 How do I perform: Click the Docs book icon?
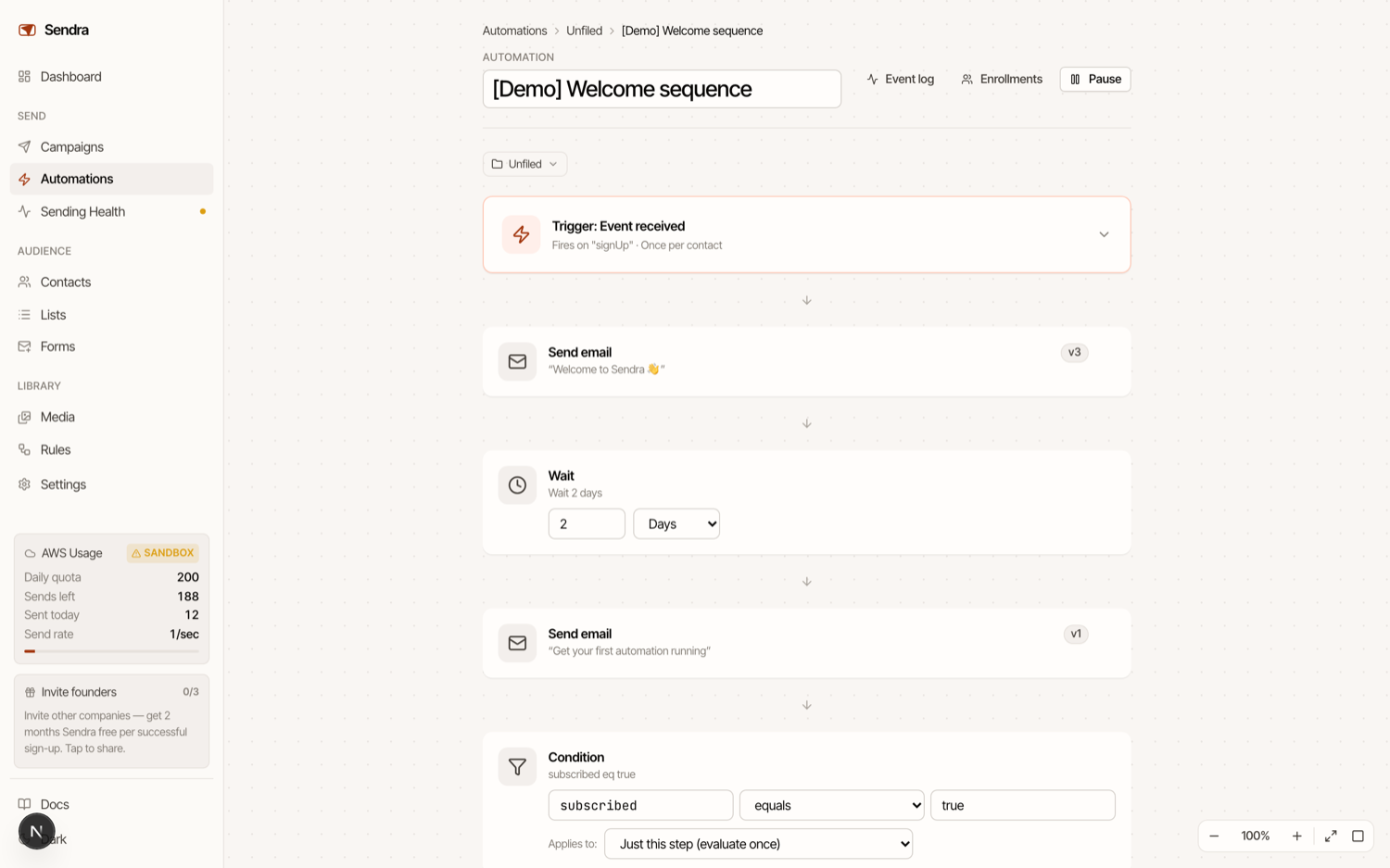click(x=25, y=804)
